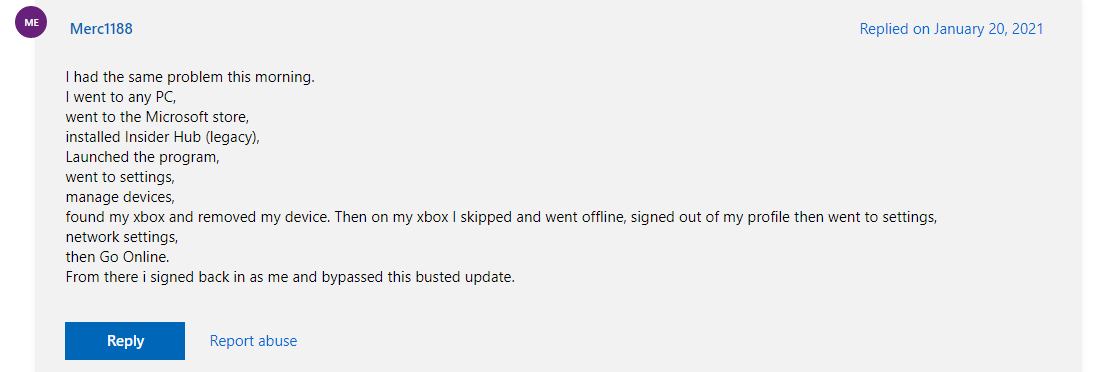Click the purple ME avatar icon
Viewport: 1114px width, 372px height.
31,23
